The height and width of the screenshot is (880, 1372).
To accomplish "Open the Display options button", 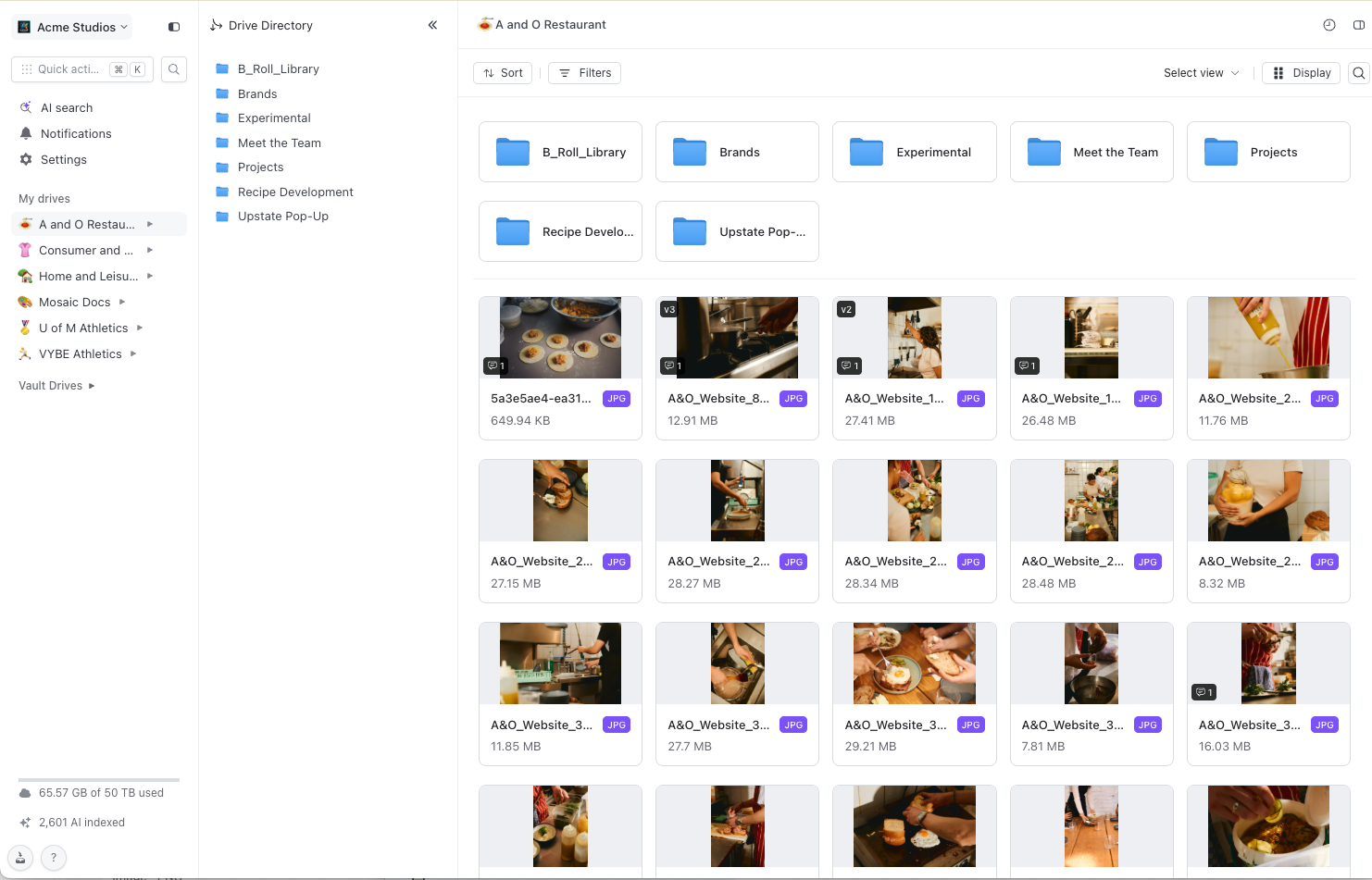I will (1302, 73).
